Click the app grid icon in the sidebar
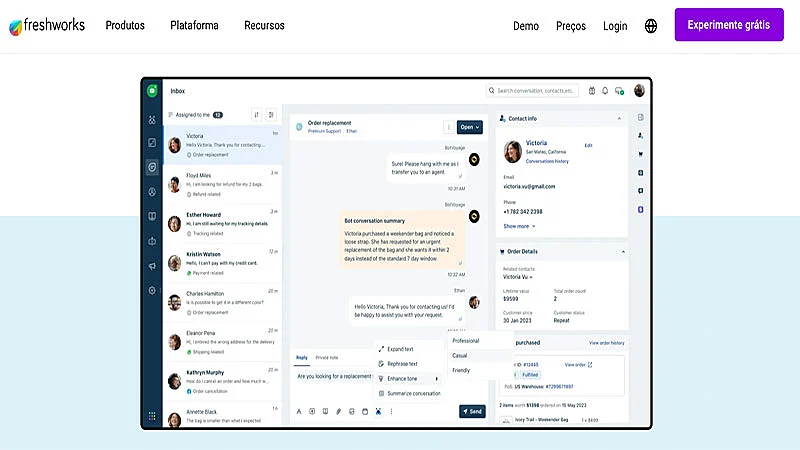 [x=152, y=416]
